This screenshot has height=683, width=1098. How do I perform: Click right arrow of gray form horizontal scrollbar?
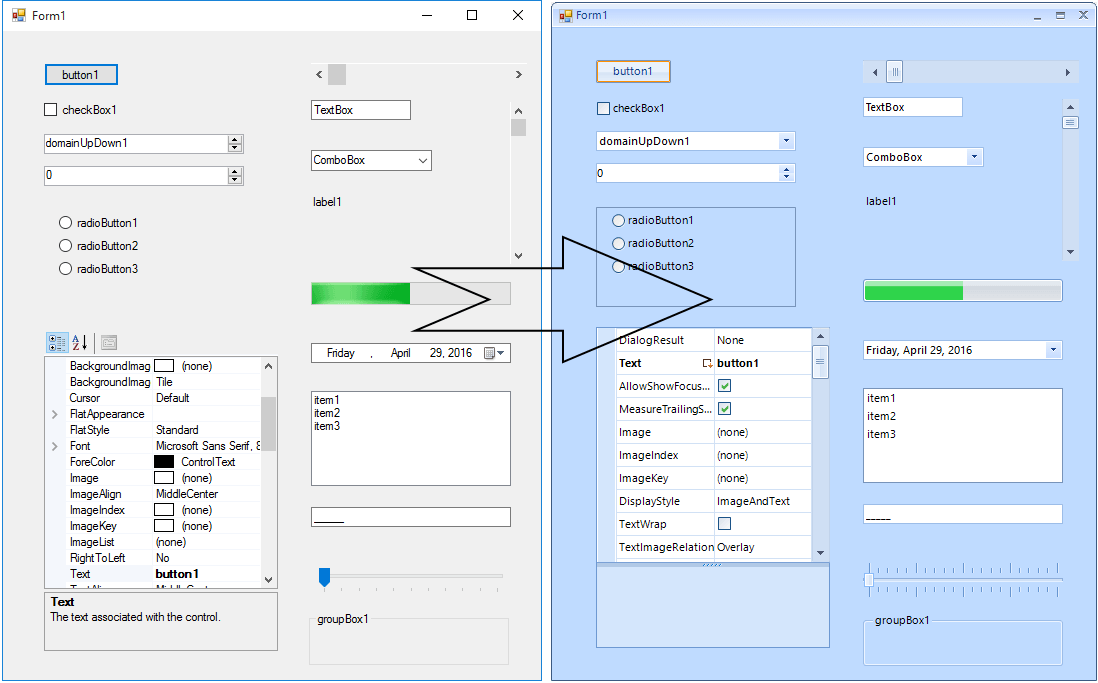click(518, 75)
